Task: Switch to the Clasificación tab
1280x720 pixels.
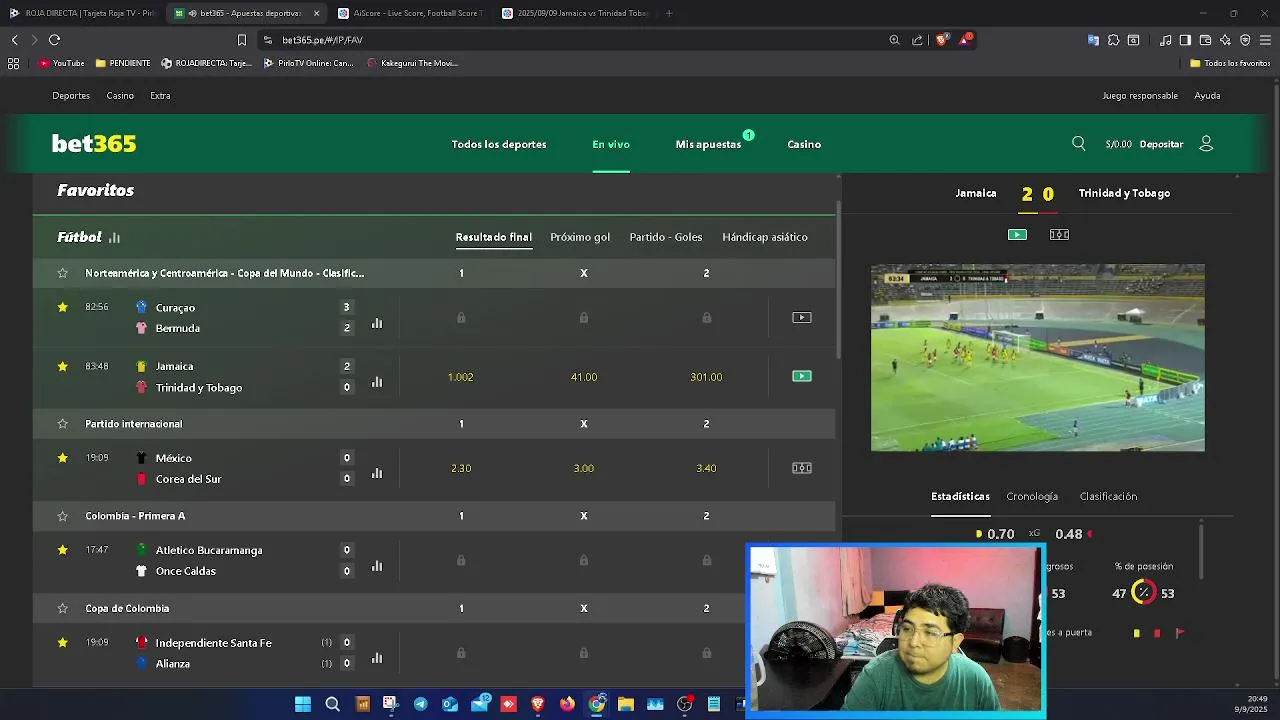Action: pos(1108,496)
